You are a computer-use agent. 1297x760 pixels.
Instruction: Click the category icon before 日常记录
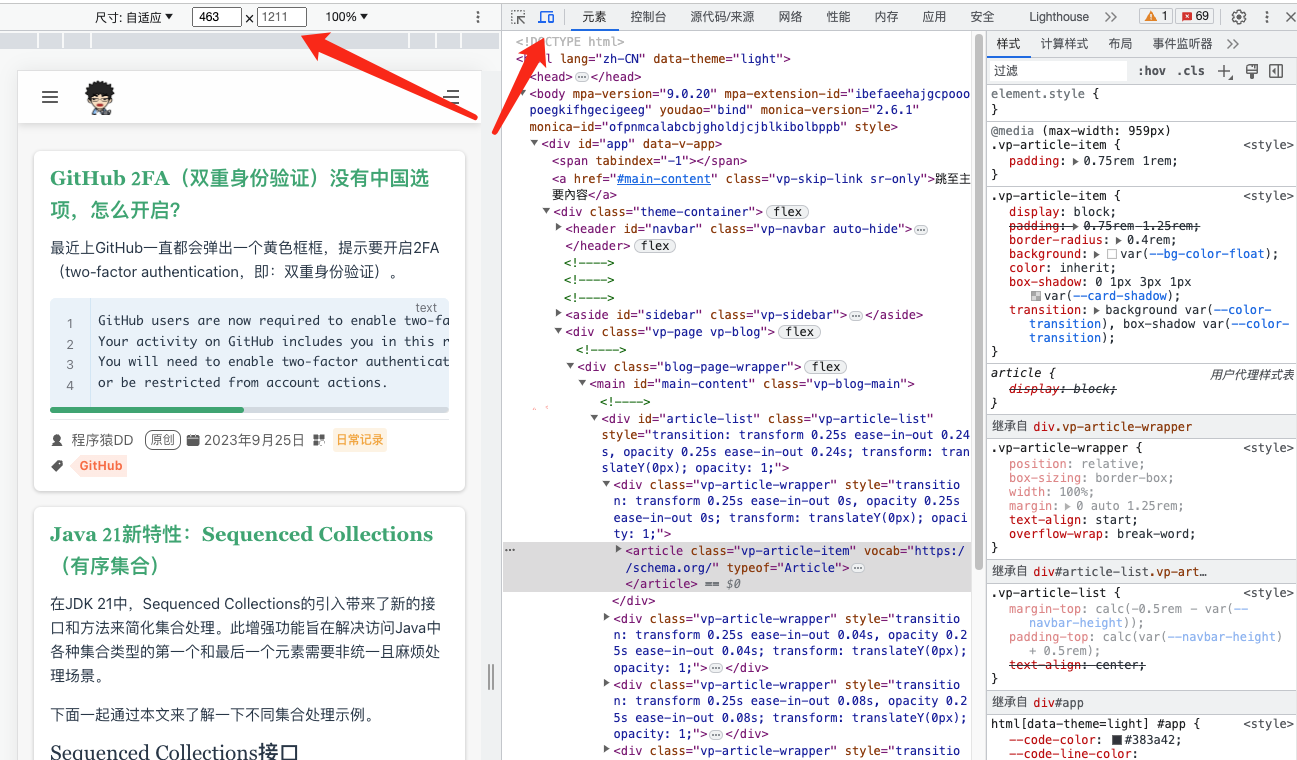click(319, 440)
